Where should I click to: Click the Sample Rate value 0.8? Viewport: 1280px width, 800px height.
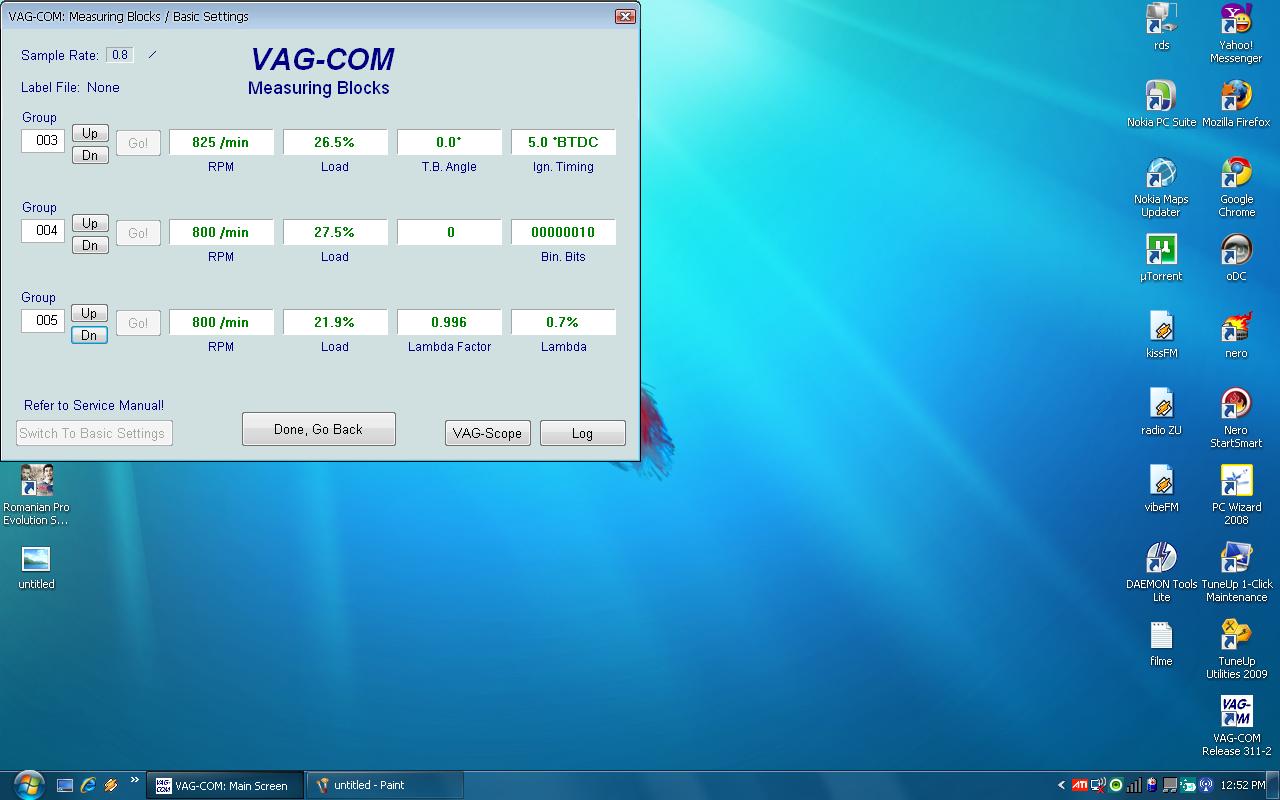(120, 55)
